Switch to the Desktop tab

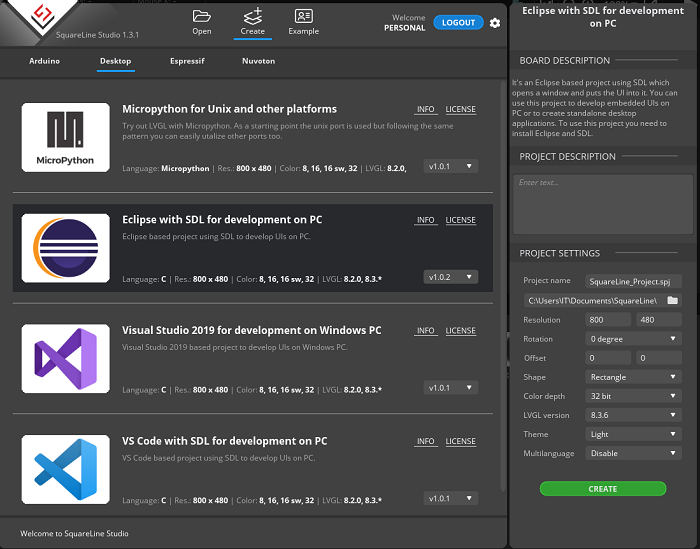116,61
